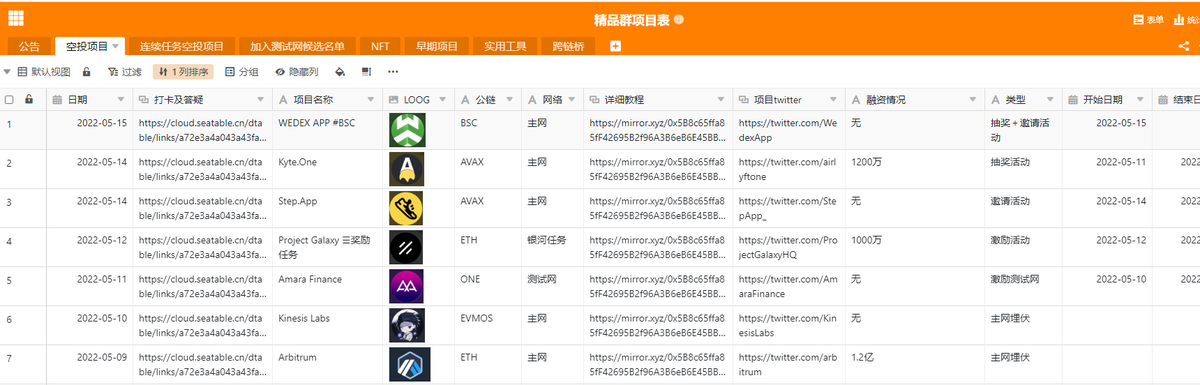Image resolution: width=1200 pixels, height=385 pixels.
Task: Open Step.App yellow logo image
Action: click(407, 208)
